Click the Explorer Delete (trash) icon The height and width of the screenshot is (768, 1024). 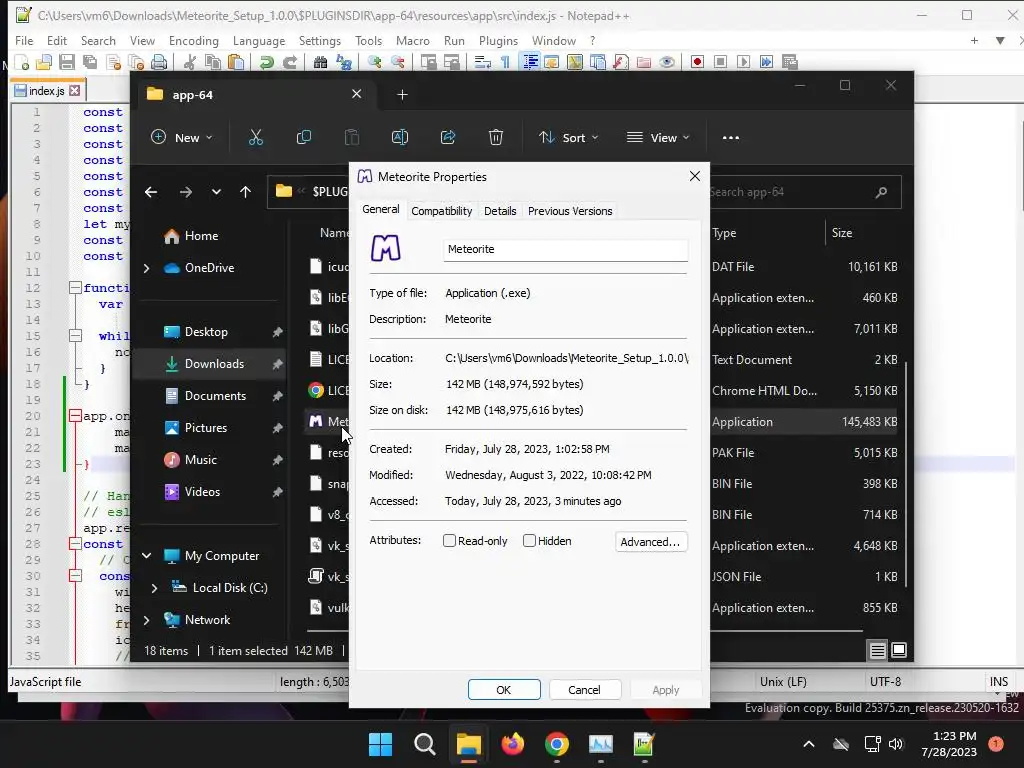click(496, 138)
